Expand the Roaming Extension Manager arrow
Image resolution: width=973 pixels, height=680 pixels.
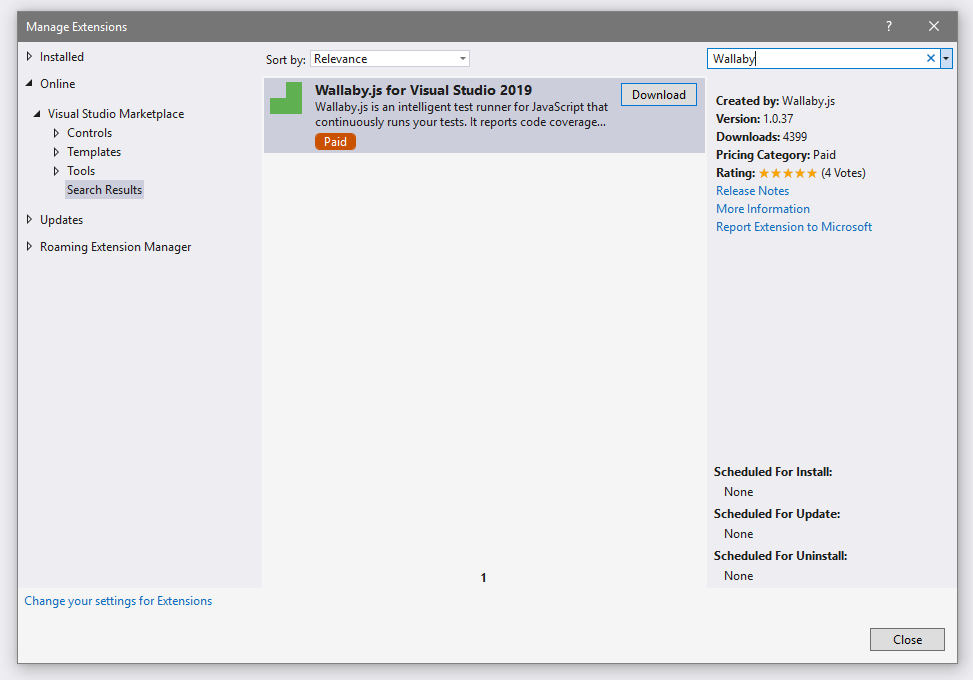29,246
